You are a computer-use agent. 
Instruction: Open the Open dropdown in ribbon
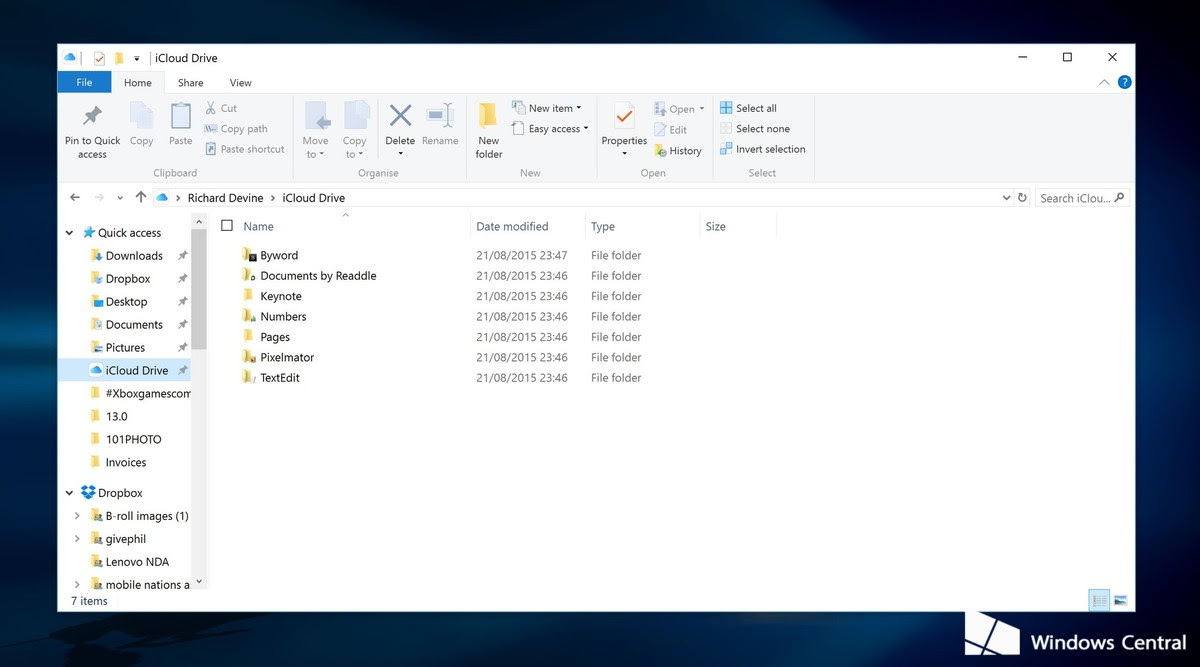pos(680,109)
